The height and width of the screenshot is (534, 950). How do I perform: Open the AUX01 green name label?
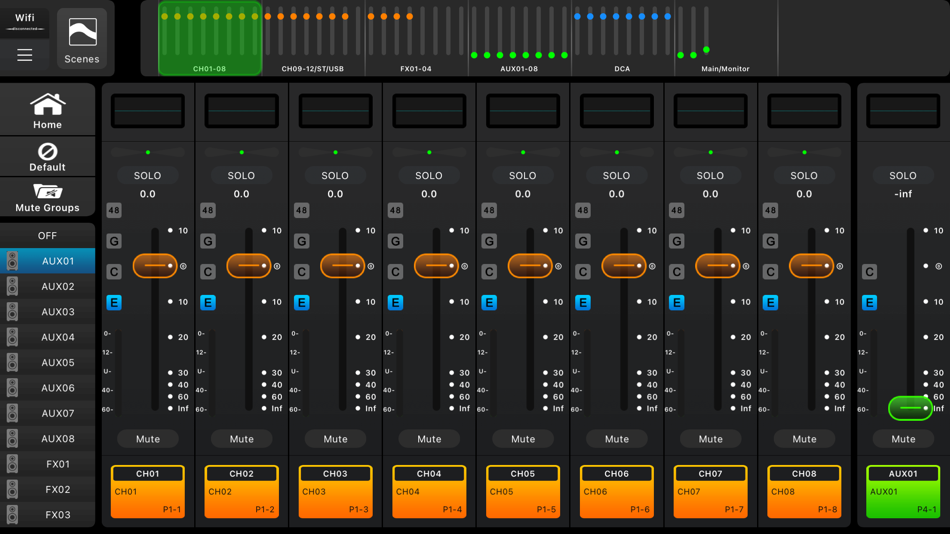pos(903,492)
